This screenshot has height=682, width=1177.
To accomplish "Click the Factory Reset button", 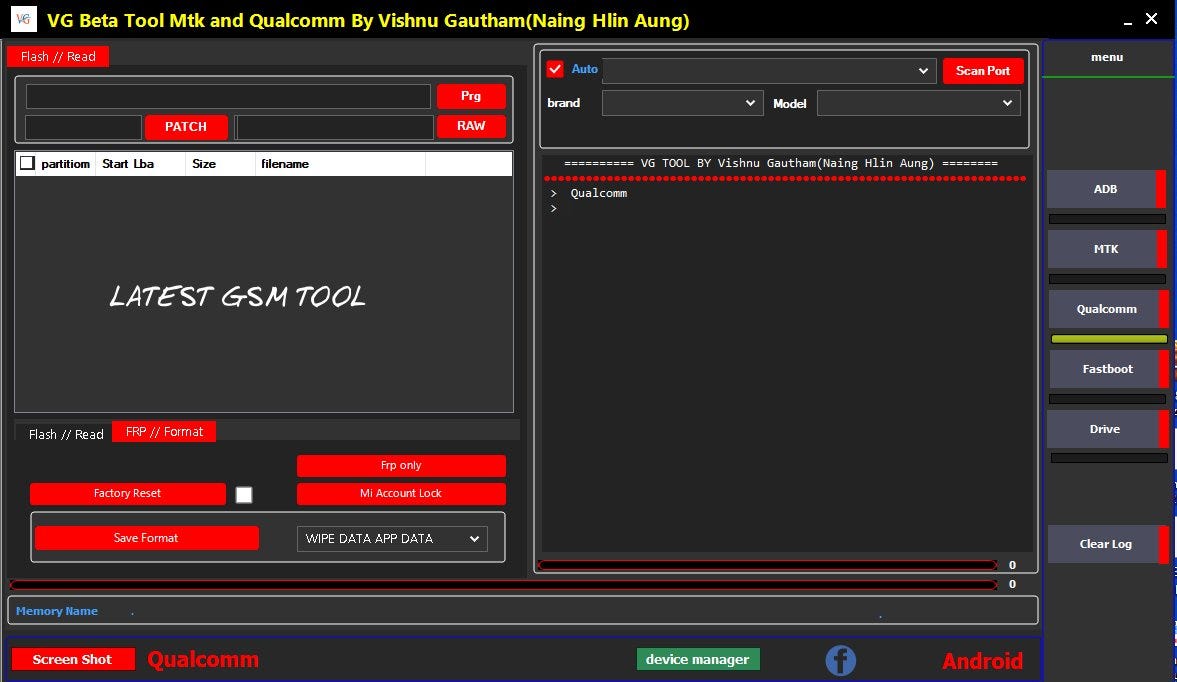I will click(128, 493).
